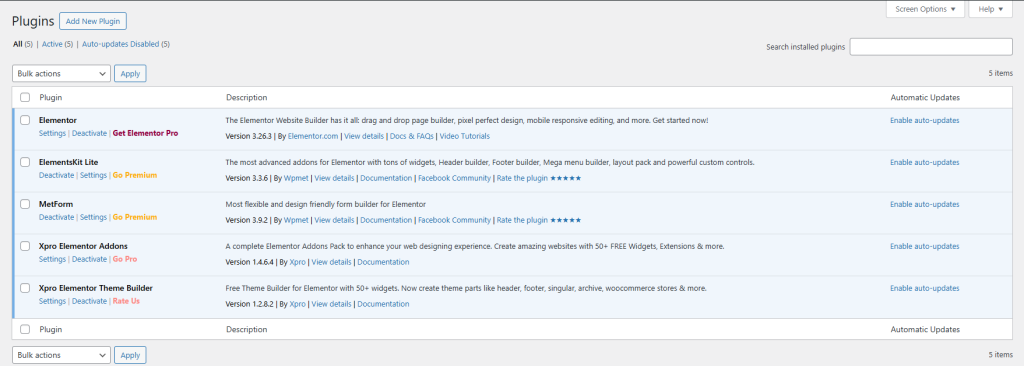This screenshot has height=366, width=1024.
Task: Enable auto-updates for MetForm
Action: pos(924,204)
